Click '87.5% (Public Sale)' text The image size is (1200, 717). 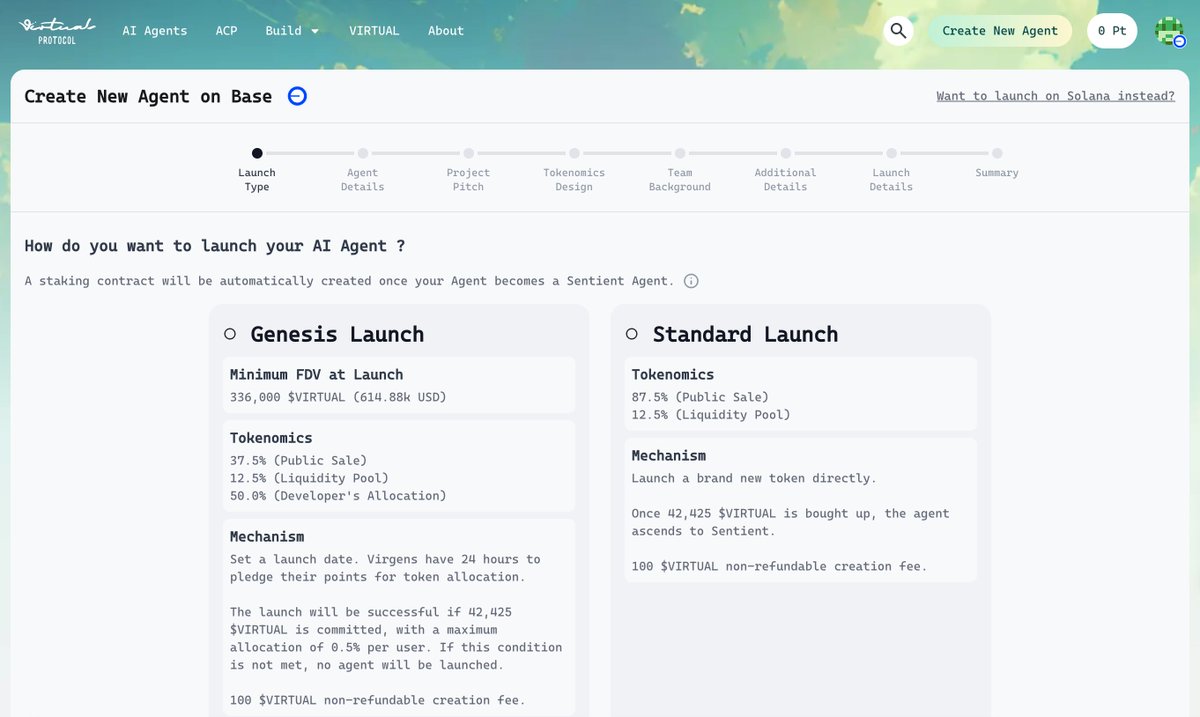pyautogui.click(x=700, y=397)
